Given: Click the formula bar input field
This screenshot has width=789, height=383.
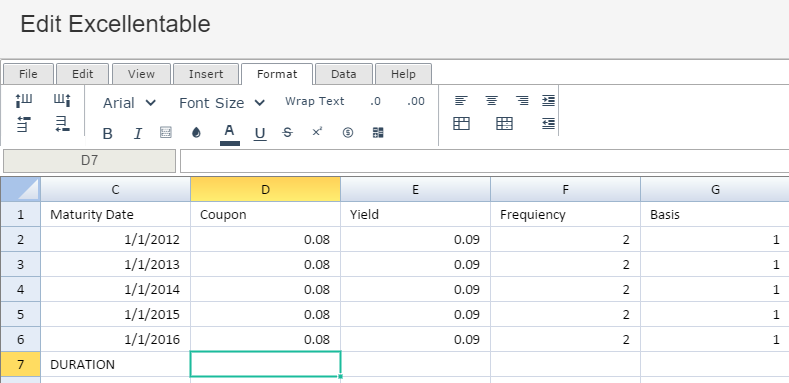Looking at the screenshot, I should click(x=485, y=161).
